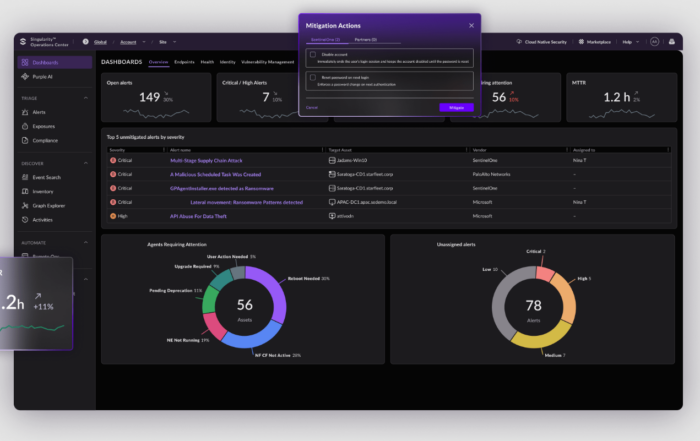
Task: Switch to the Overview dashboard tab
Action: click(x=158, y=62)
